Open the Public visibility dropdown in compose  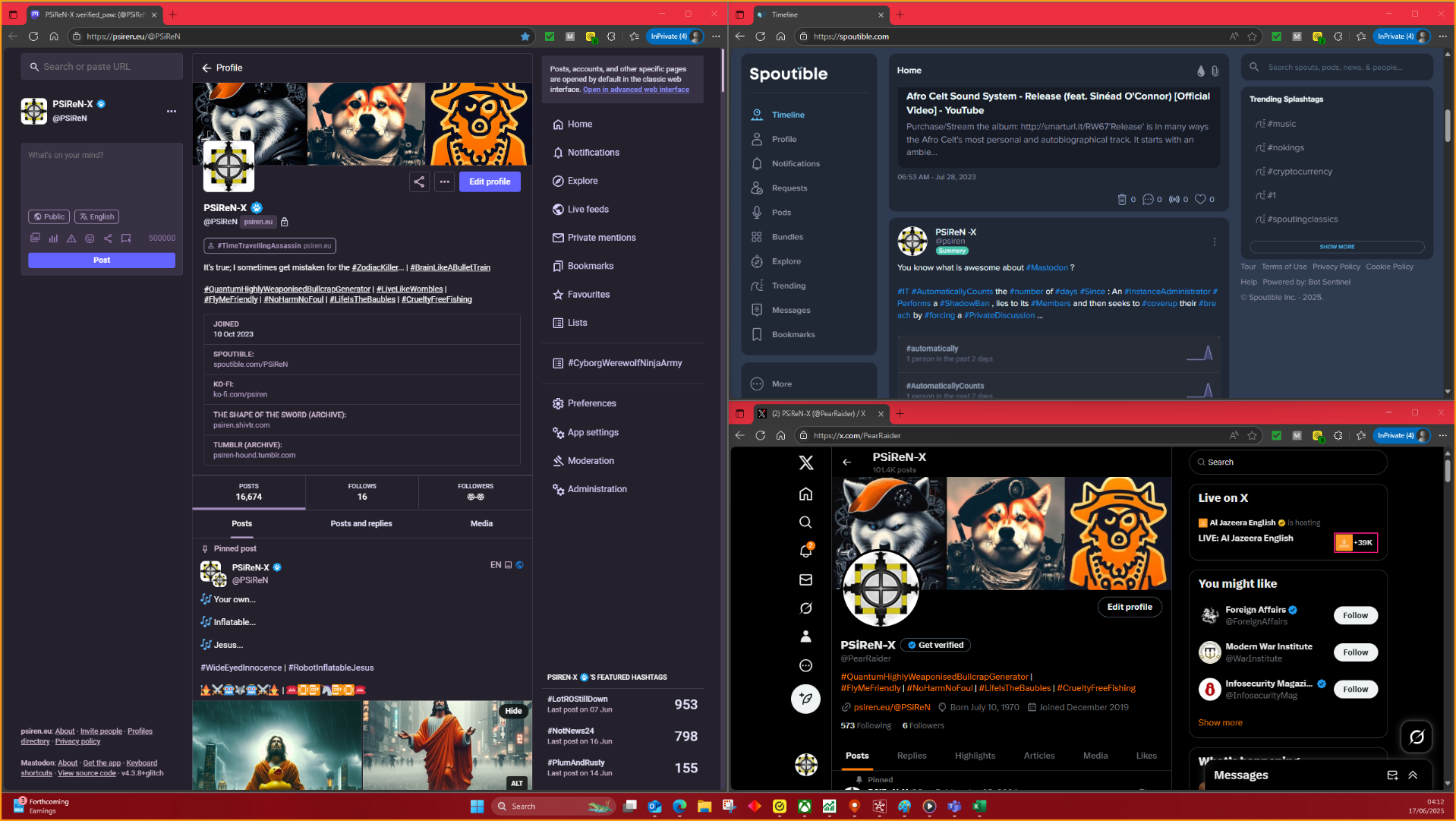49,217
